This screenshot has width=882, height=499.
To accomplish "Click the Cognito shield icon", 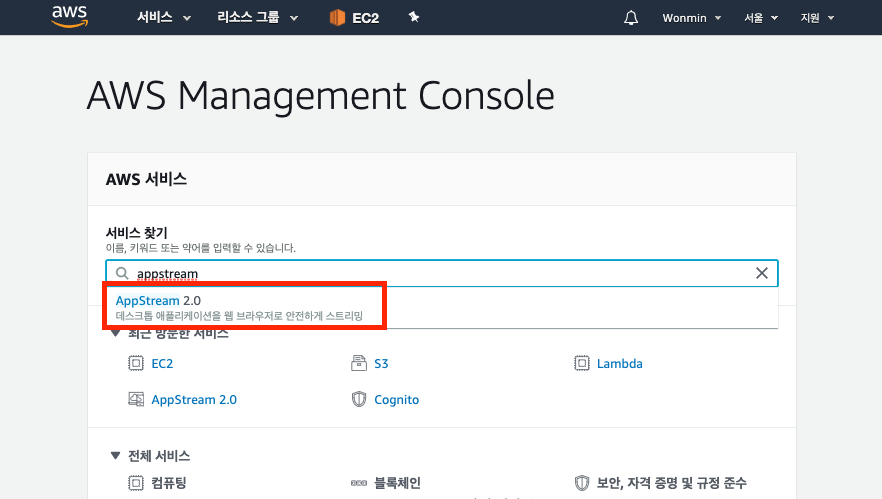I will tap(359, 399).
